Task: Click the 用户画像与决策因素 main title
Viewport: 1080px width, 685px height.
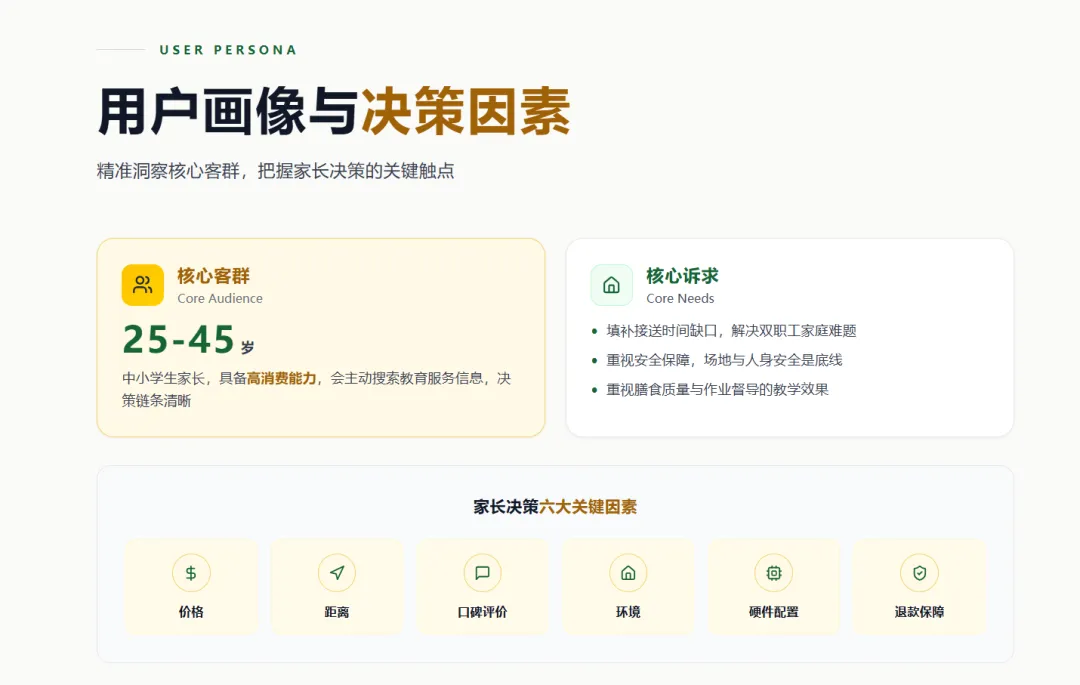Action: [x=334, y=112]
